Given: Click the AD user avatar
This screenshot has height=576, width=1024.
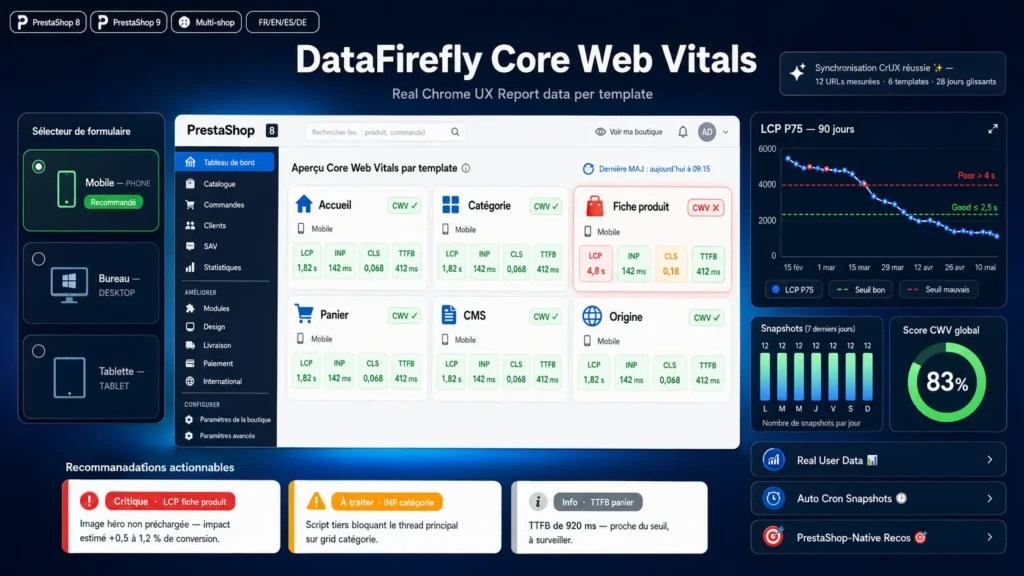Looking at the screenshot, I should [707, 132].
